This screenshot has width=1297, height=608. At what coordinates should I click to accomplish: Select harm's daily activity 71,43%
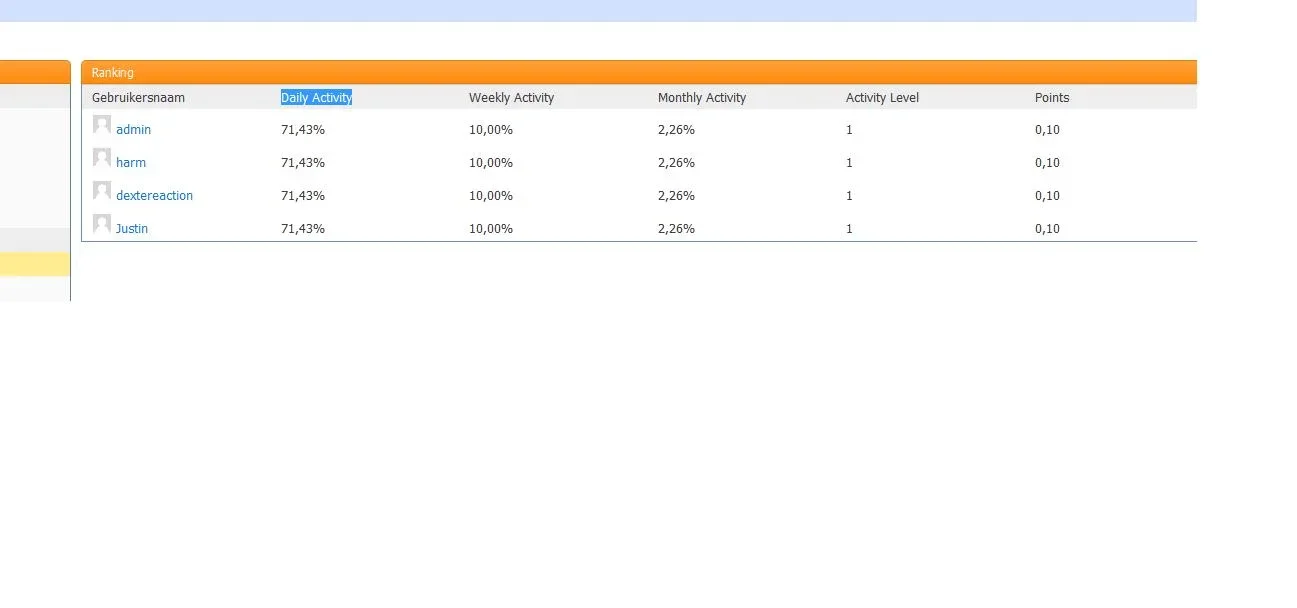(303, 163)
